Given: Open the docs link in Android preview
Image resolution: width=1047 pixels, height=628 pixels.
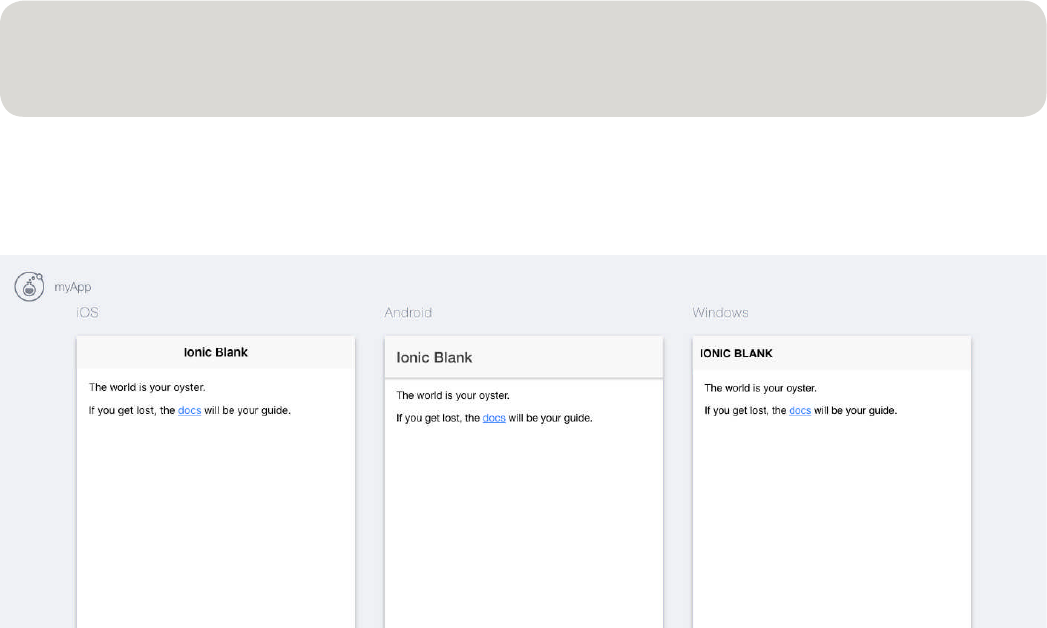Looking at the screenshot, I should tap(494, 418).
